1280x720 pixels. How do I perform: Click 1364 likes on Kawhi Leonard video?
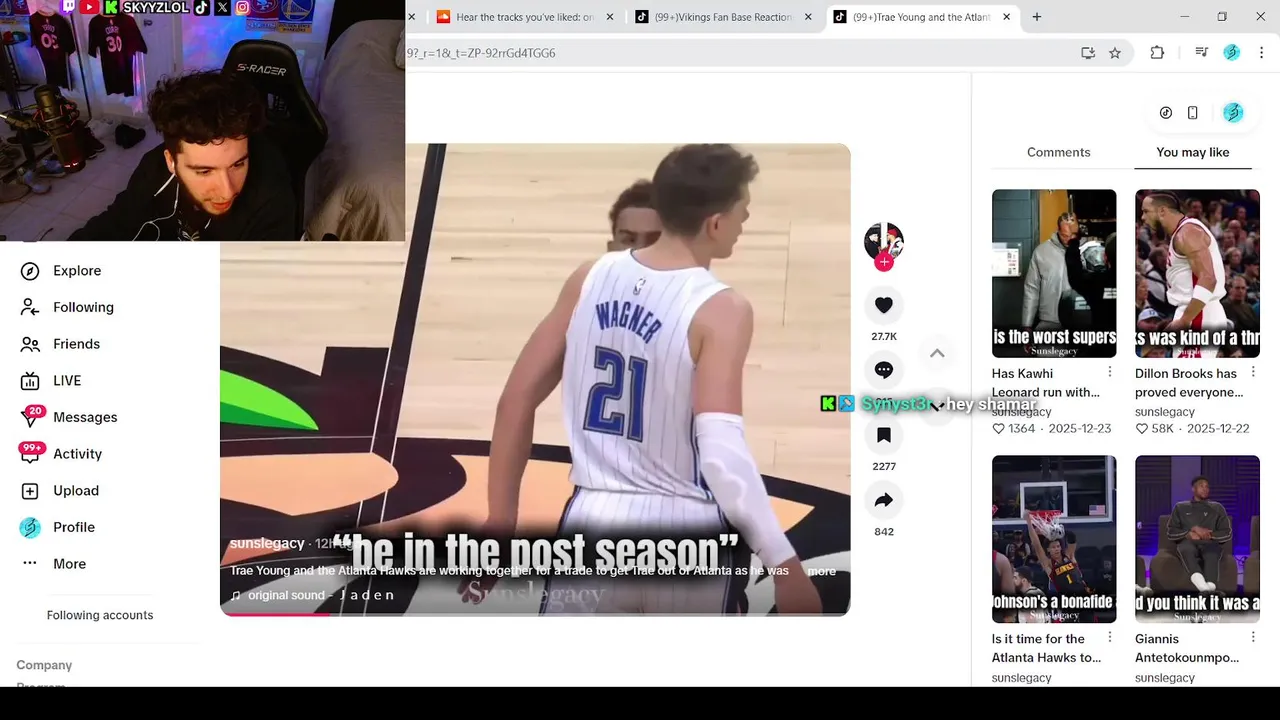click(1014, 429)
